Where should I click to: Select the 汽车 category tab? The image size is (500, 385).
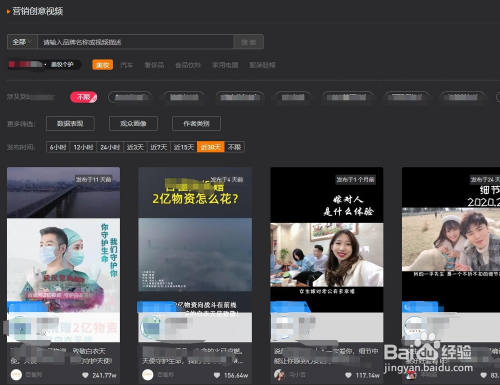click(126, 65)
